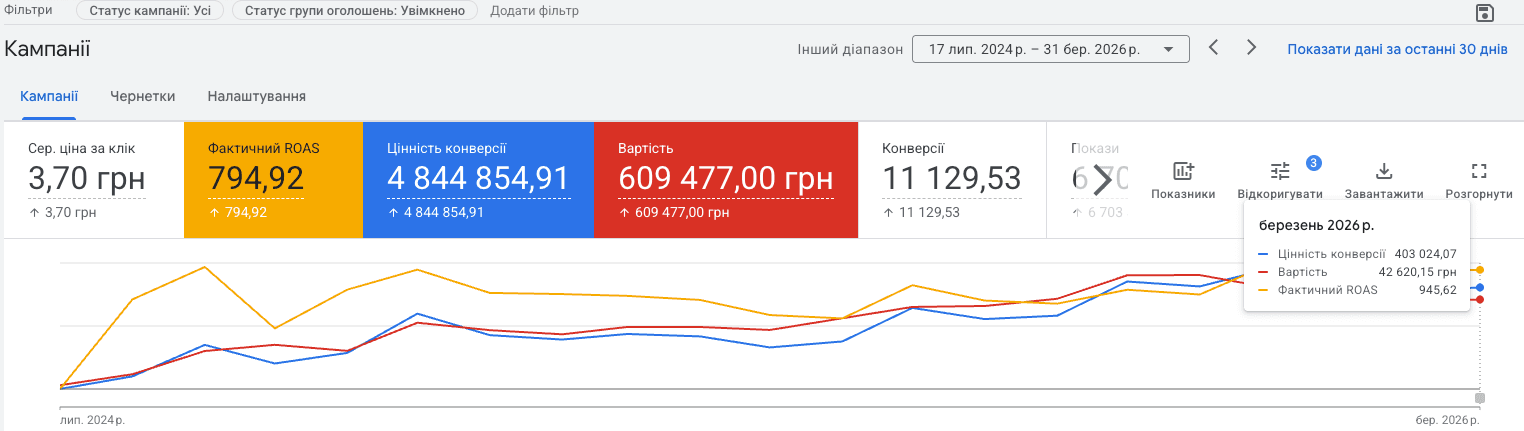Click filter chip Статус кампанії: Усі
1524x431 pixels.
150,11
